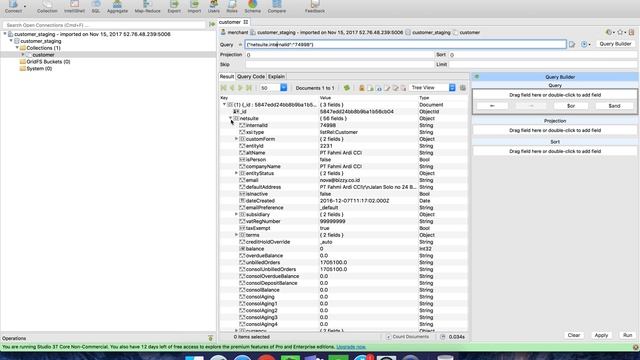The width and height of the screenshot is (640, 360).
Task: Open the Roles manager
Action: click(x=232, y=6)
